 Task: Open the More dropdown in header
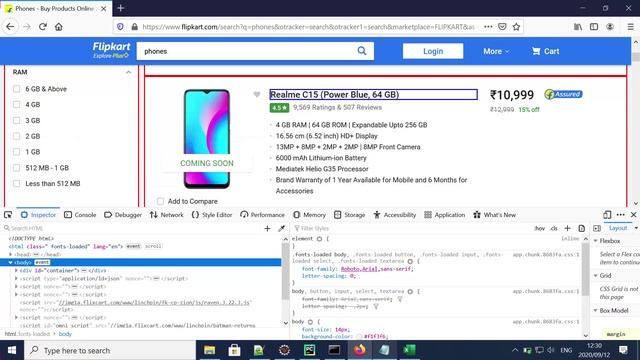(496, 51)
